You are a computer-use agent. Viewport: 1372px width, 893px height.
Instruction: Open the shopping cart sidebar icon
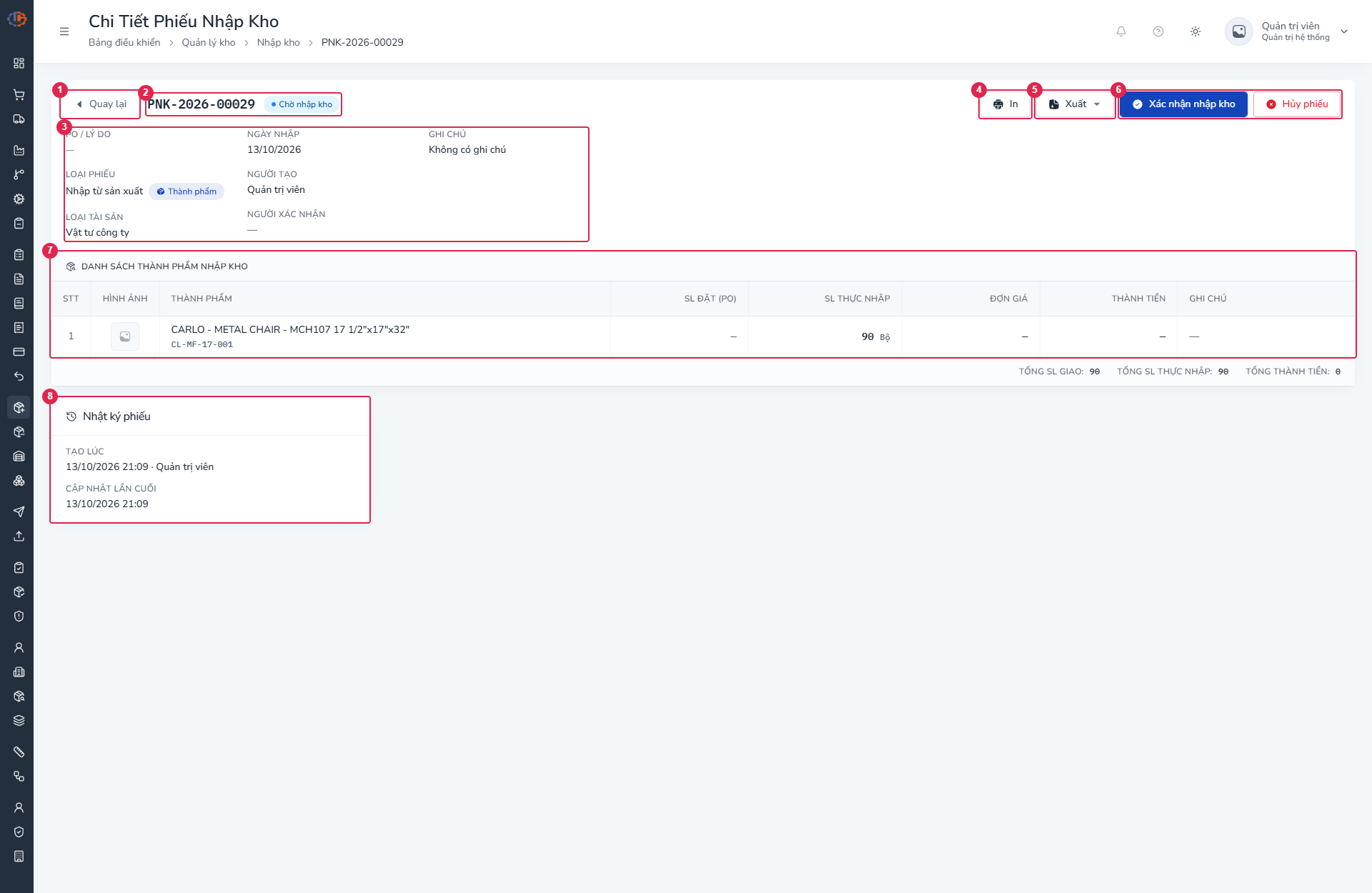tap(19, 95)
